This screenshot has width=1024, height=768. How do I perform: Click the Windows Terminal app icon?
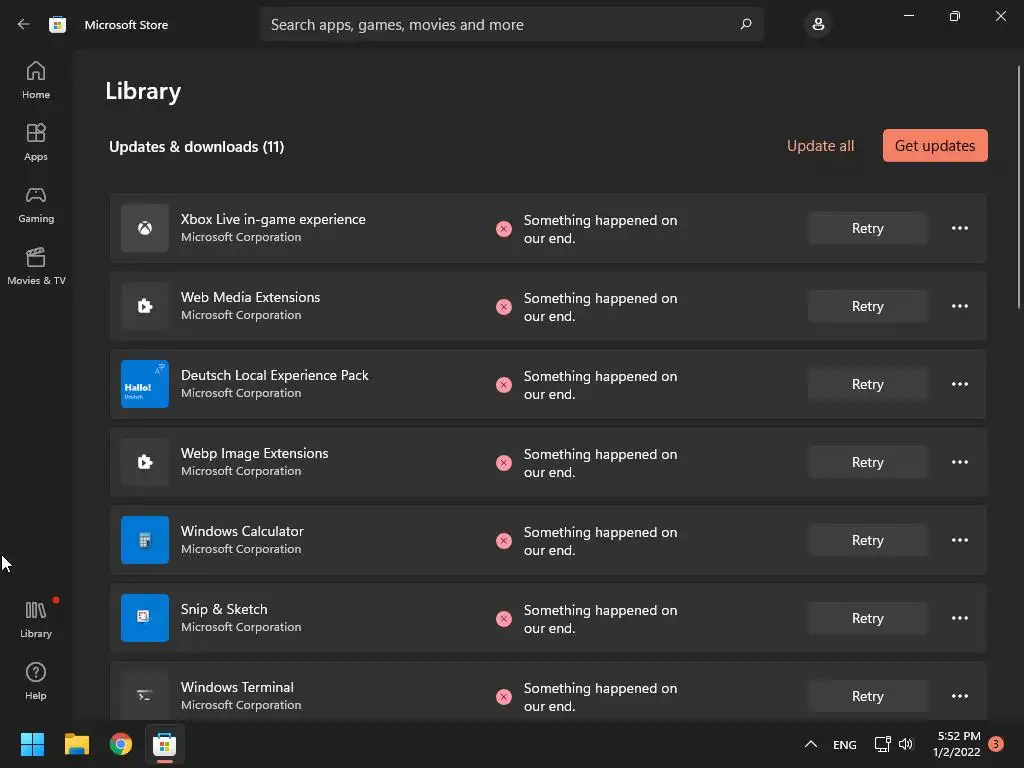[145, 696]
